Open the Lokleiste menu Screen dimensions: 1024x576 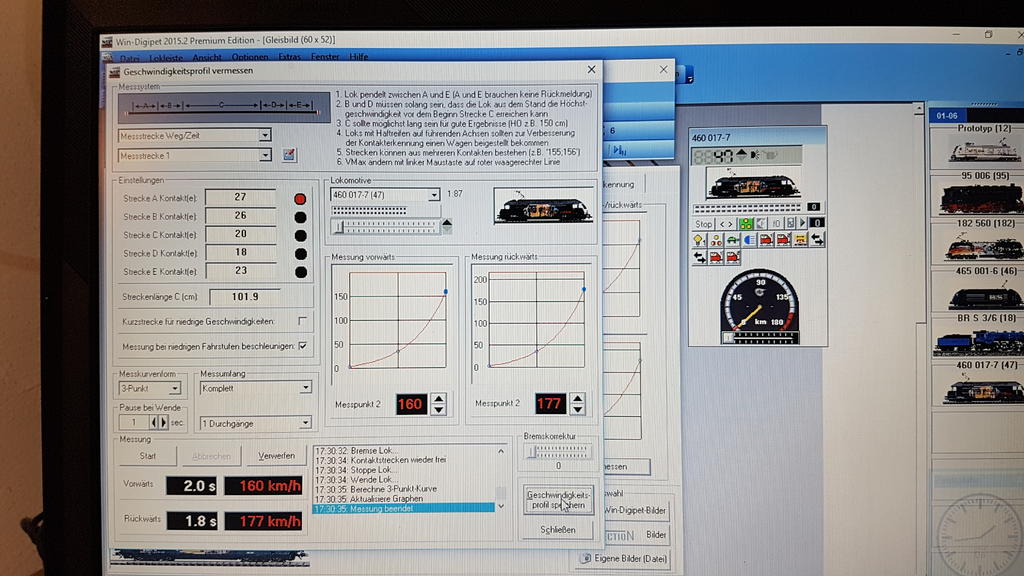[166, 57]
